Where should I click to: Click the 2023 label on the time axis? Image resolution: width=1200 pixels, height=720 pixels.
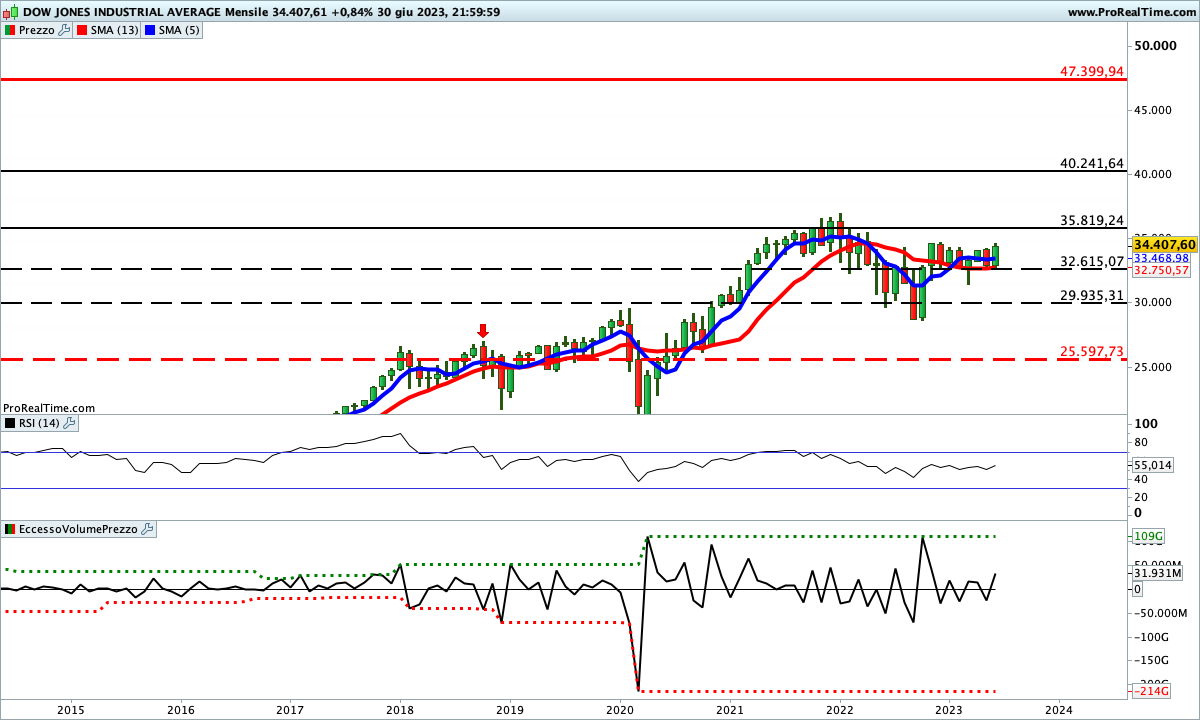coord(949,710)
